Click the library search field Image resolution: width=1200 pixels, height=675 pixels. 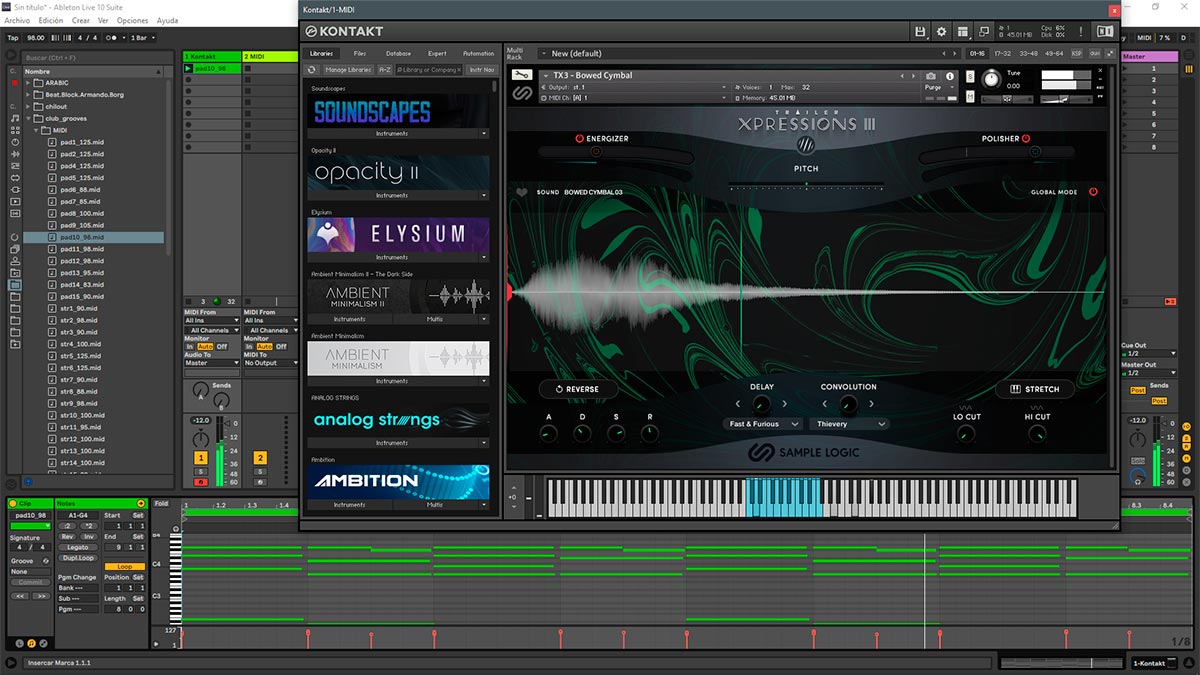point(428,70)
